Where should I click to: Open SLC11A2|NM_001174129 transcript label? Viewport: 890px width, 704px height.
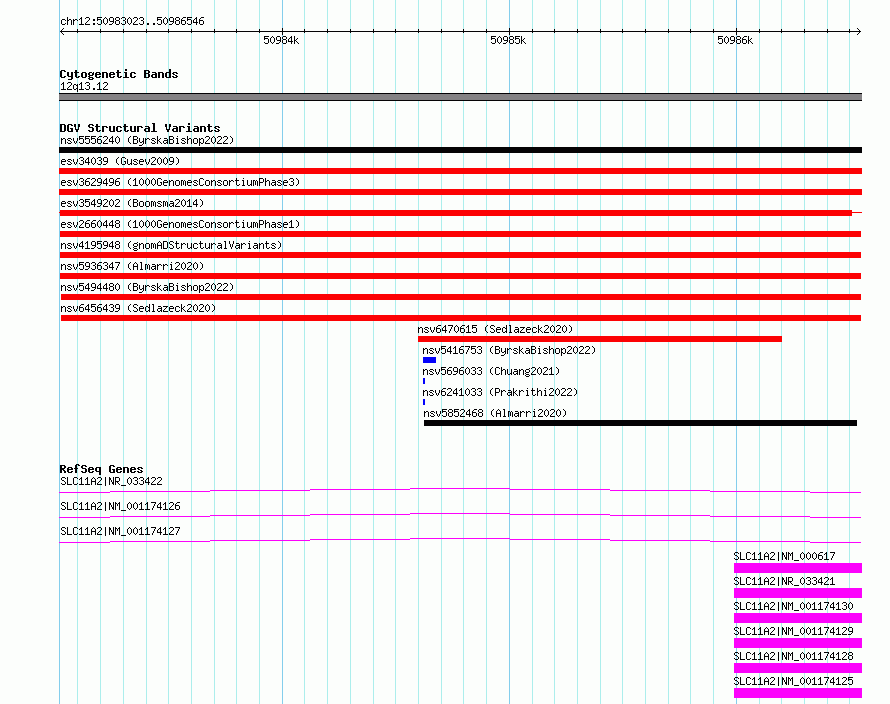794,631
